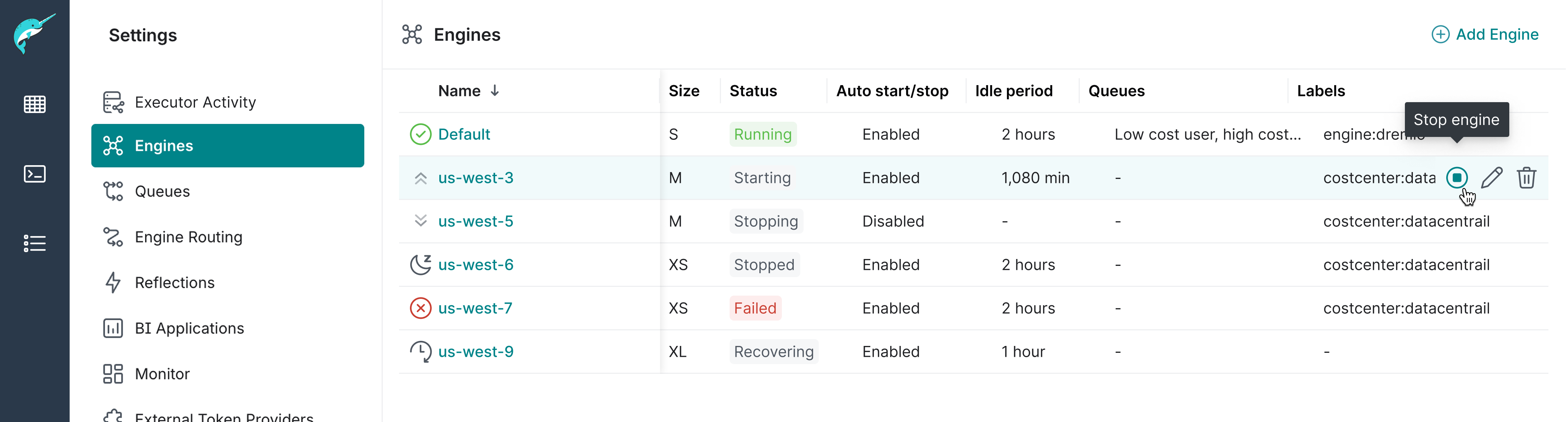Viewport: 1568px width, 422px height.
Task: Open the Reflections settings section
Action: pos(175,283)
